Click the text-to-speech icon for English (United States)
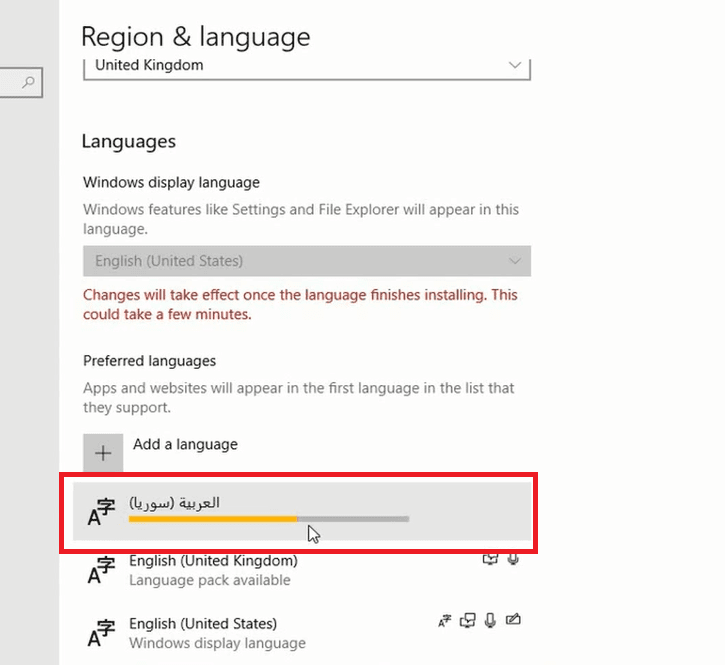The width and height of the screenshot is (725, 665). coord(468,622)
